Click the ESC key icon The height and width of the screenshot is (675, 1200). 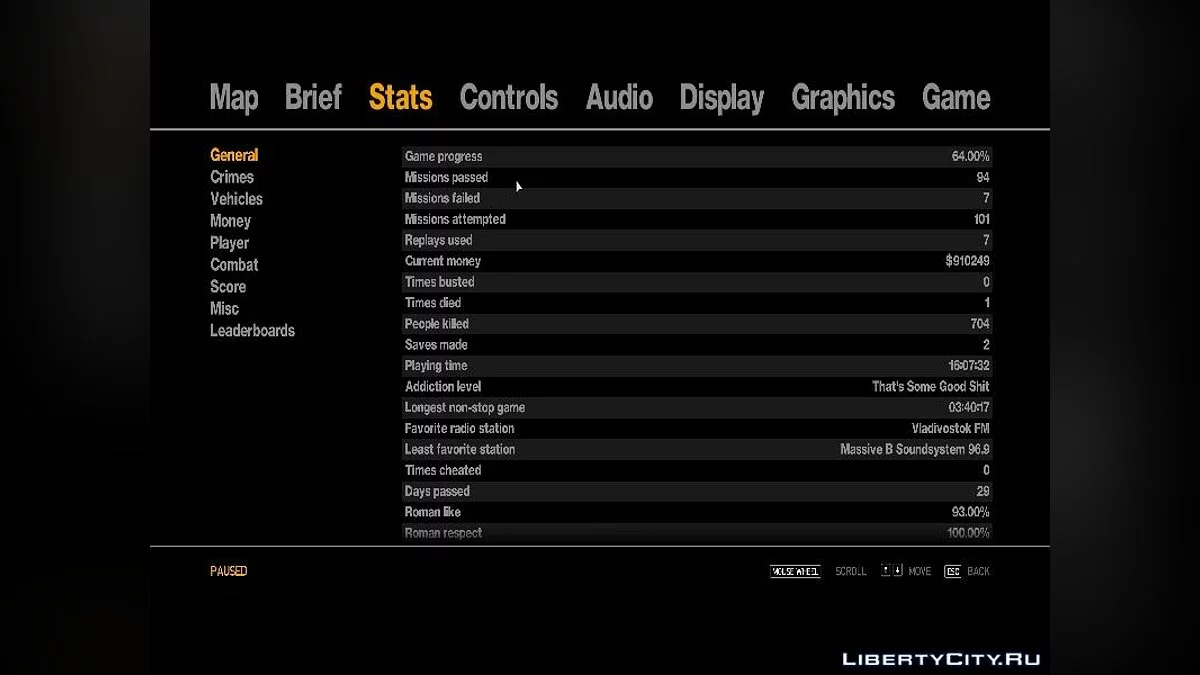coord(952,571)
